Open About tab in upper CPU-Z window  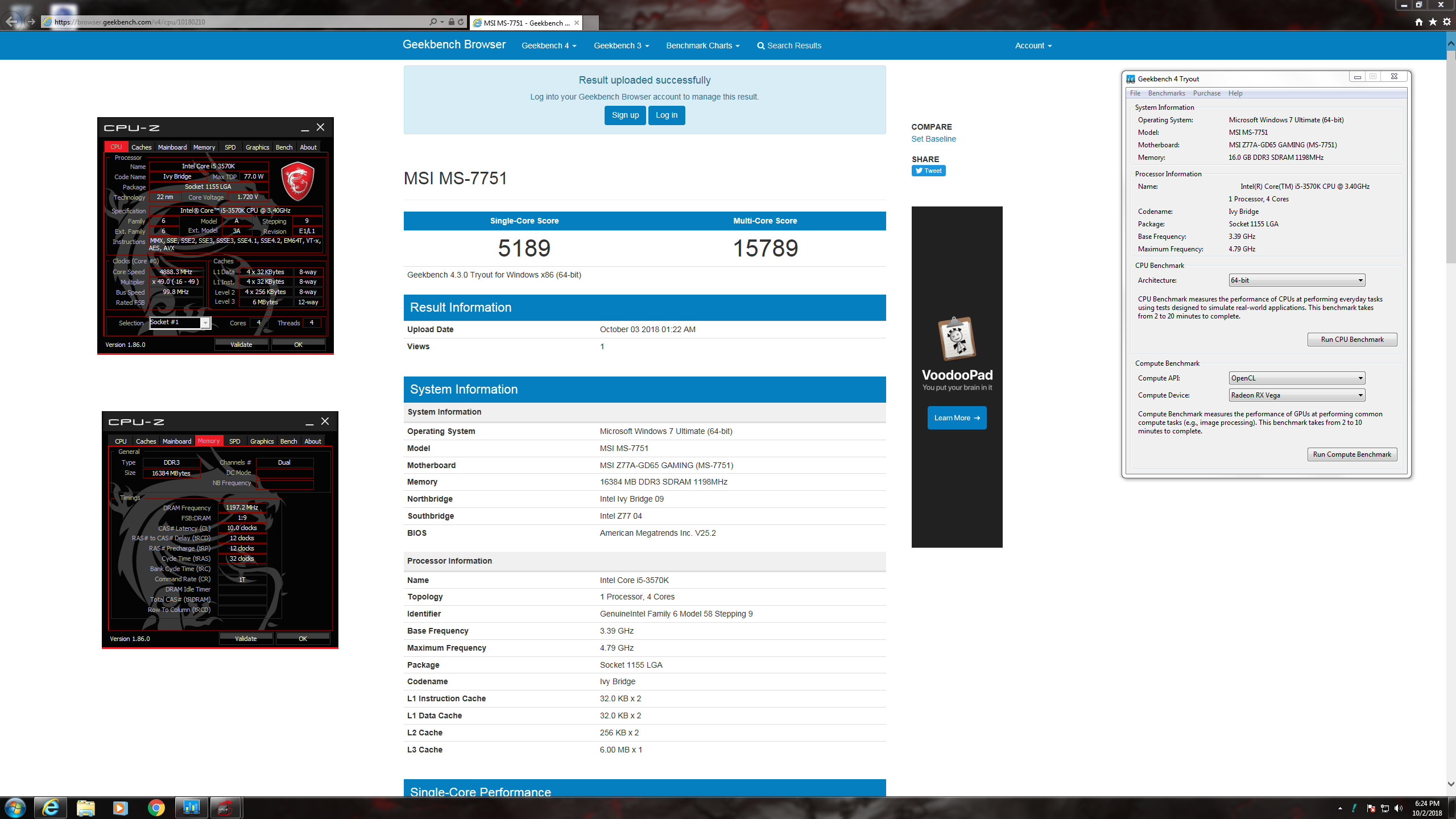pyautogui.click(x=308, y=147)
